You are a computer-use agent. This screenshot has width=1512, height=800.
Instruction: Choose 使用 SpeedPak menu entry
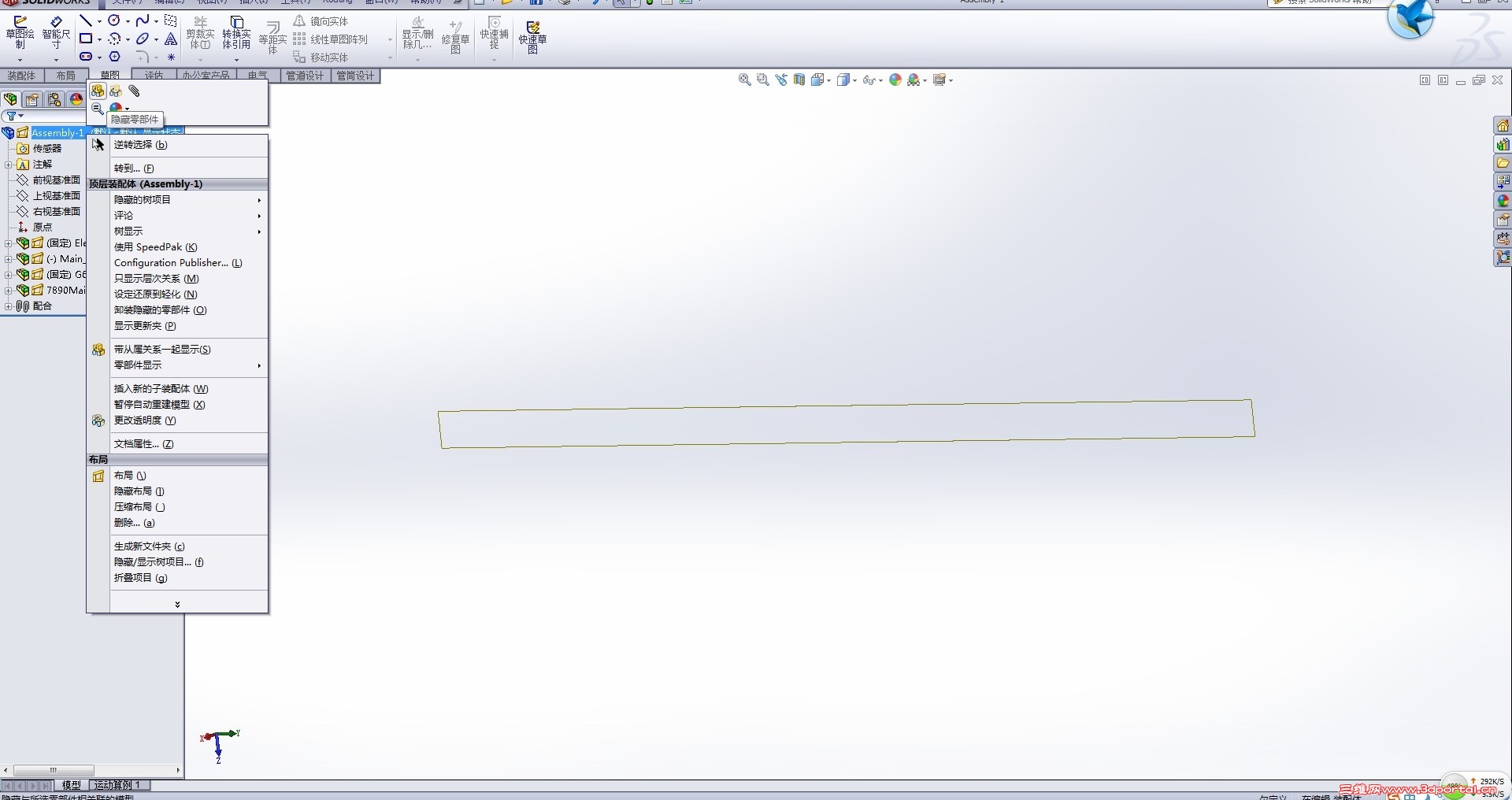tap(178, 247)
